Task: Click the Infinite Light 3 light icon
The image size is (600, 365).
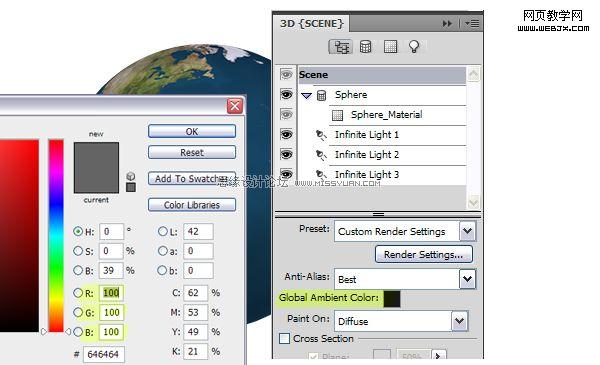Action: (x=321, y=174)
